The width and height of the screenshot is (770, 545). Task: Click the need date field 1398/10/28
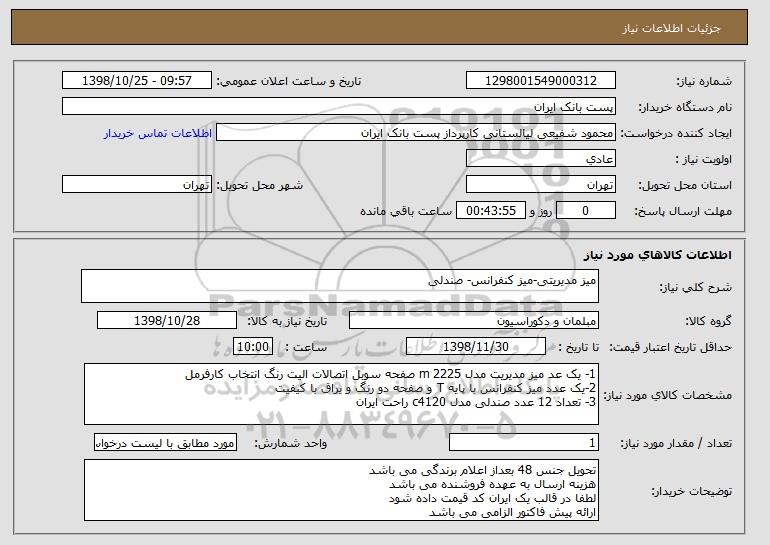(167, 321)
